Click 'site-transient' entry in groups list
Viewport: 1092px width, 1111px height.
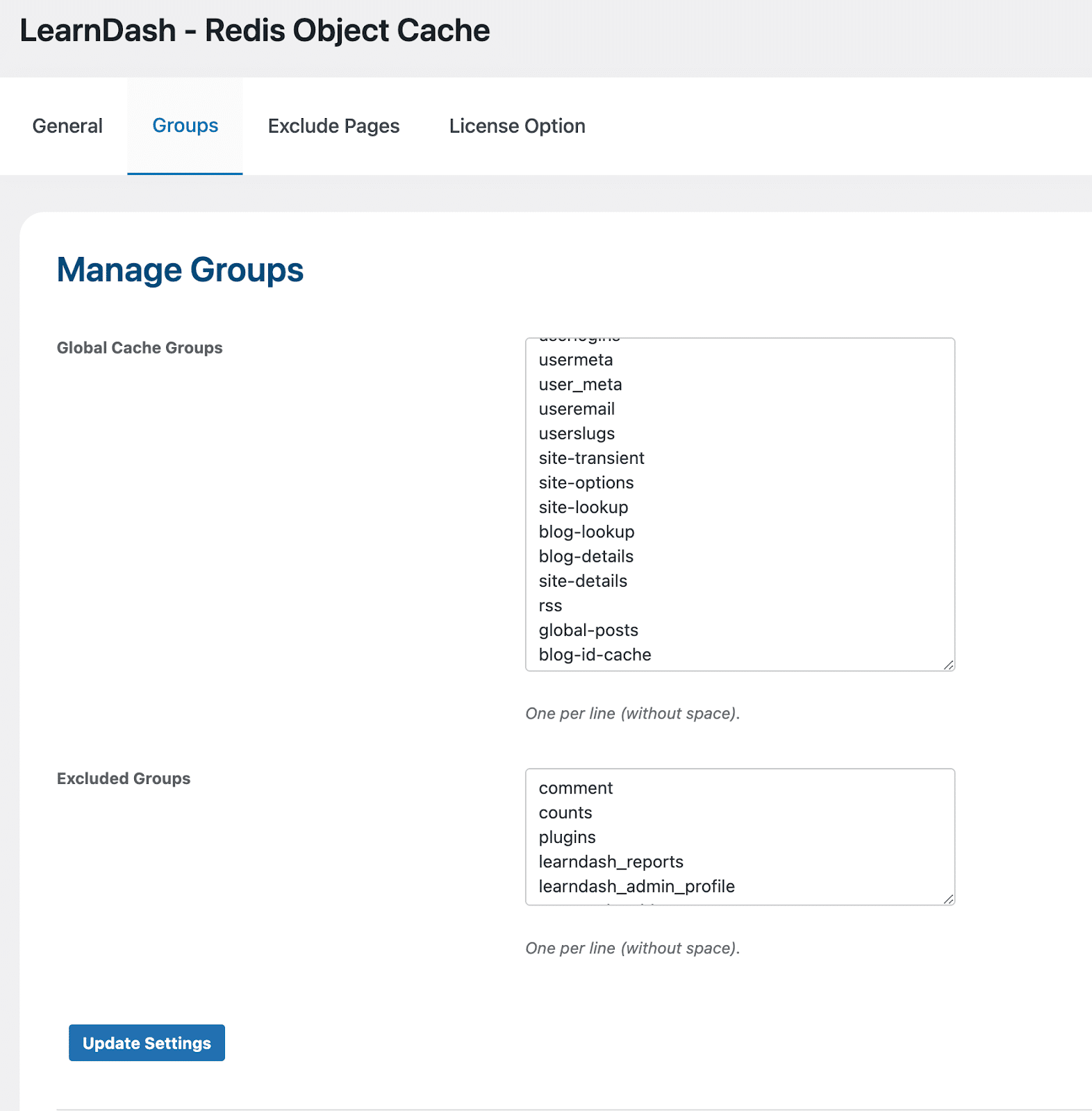(591, 458)
